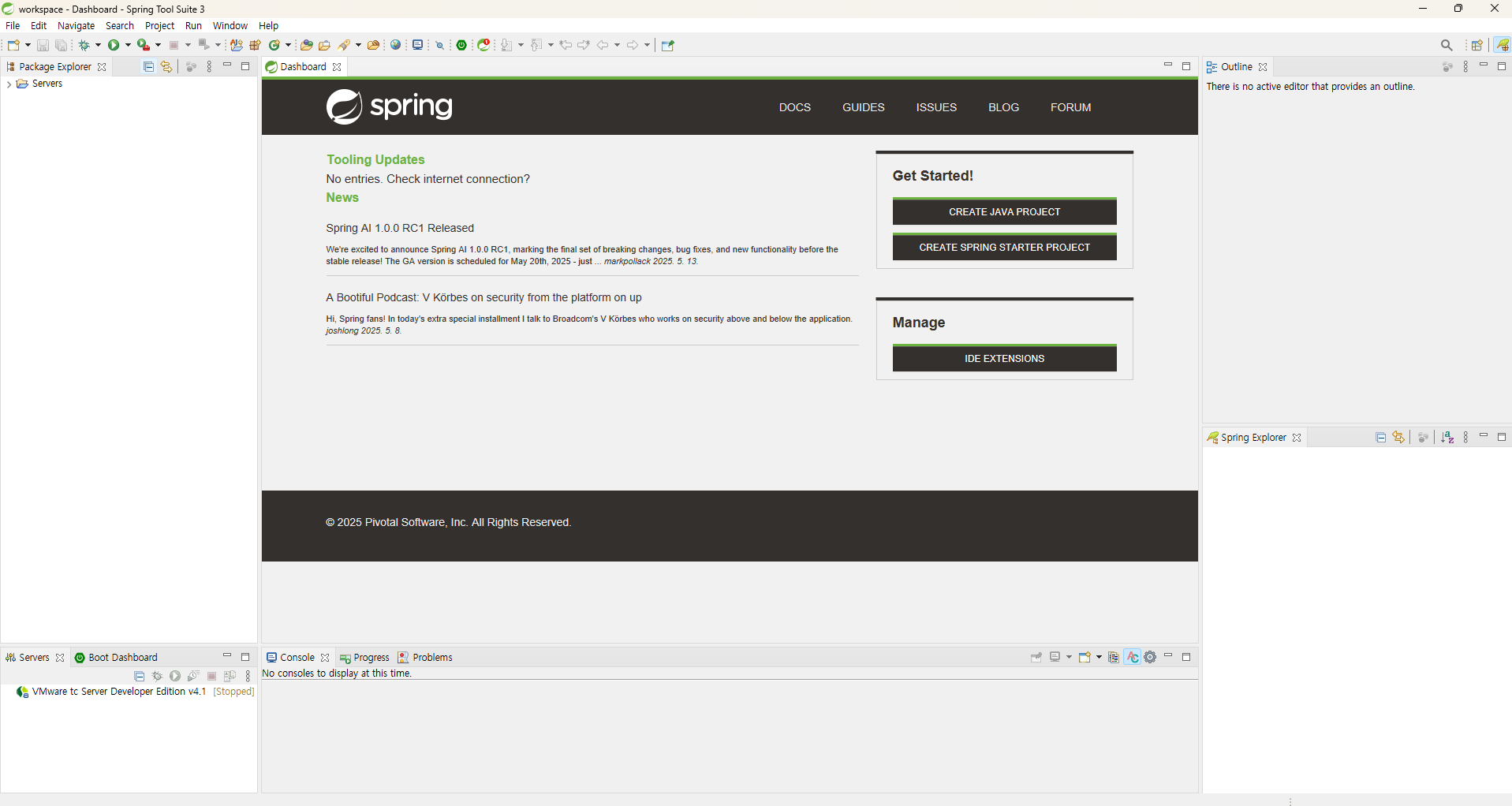
Task: Open the Pin Editor toolbar icon
Action: pos(667,45)
